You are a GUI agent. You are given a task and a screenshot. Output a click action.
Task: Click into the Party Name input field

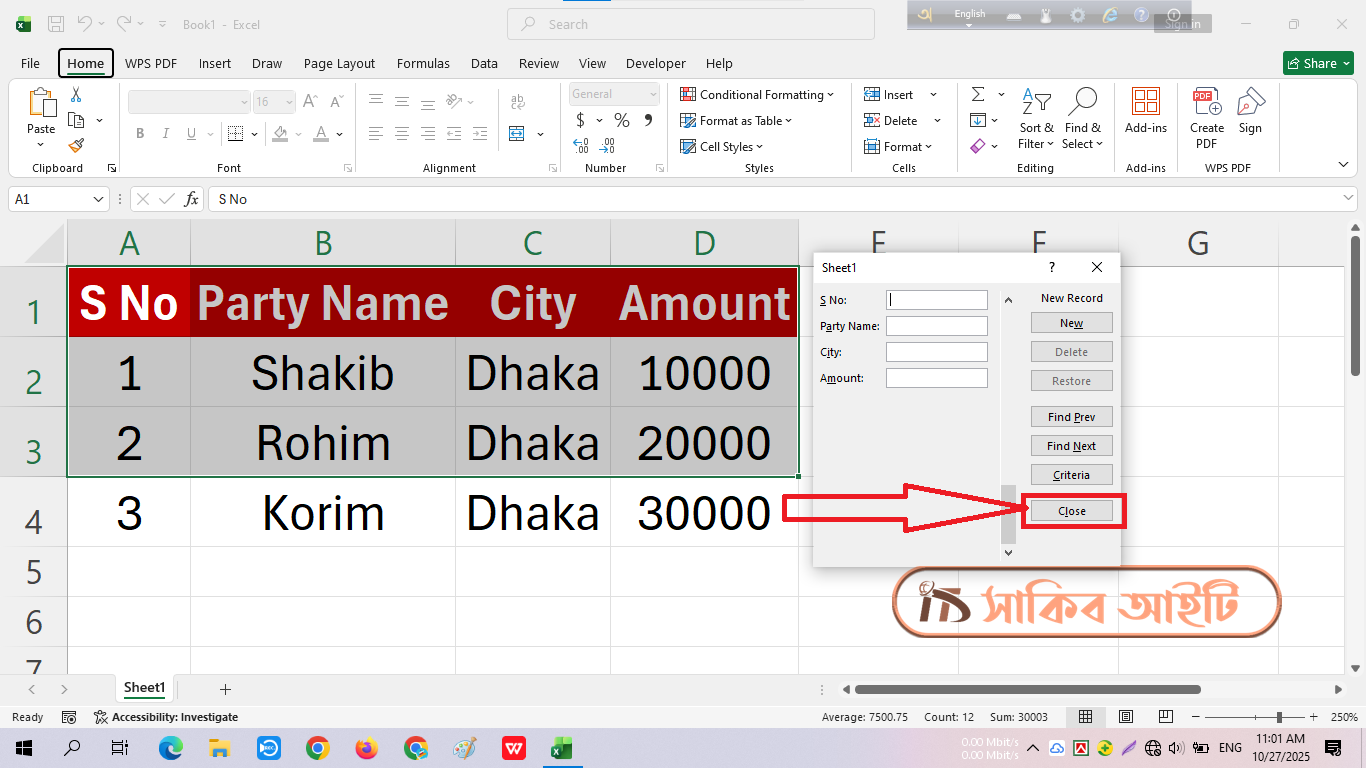tap(936, 326)
